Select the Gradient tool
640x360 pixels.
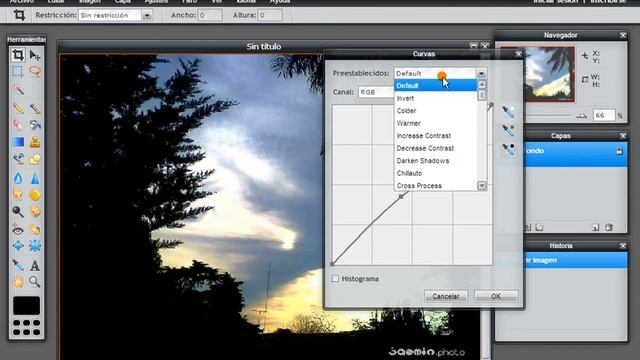tap(18, 142)
